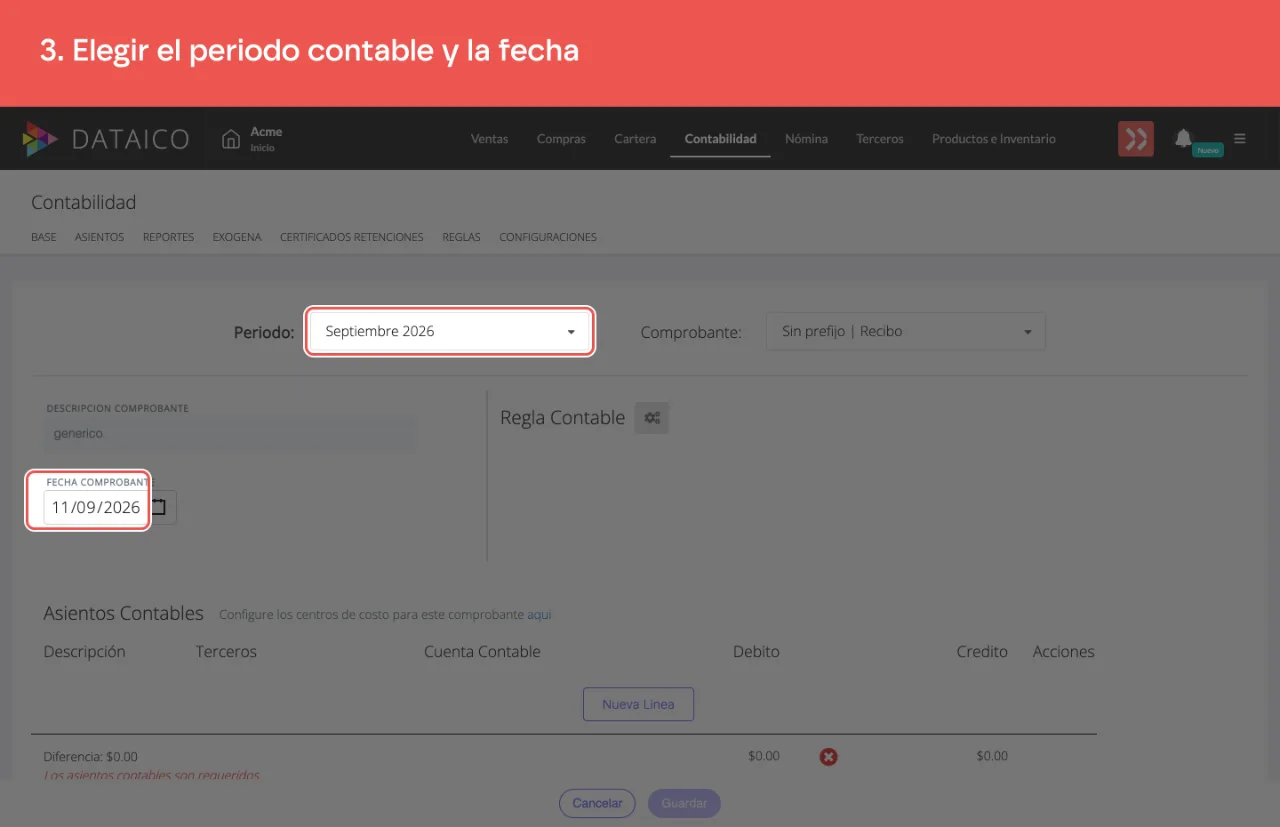
Task: Open Productos e Inventario menu
Action: (994, 139)
